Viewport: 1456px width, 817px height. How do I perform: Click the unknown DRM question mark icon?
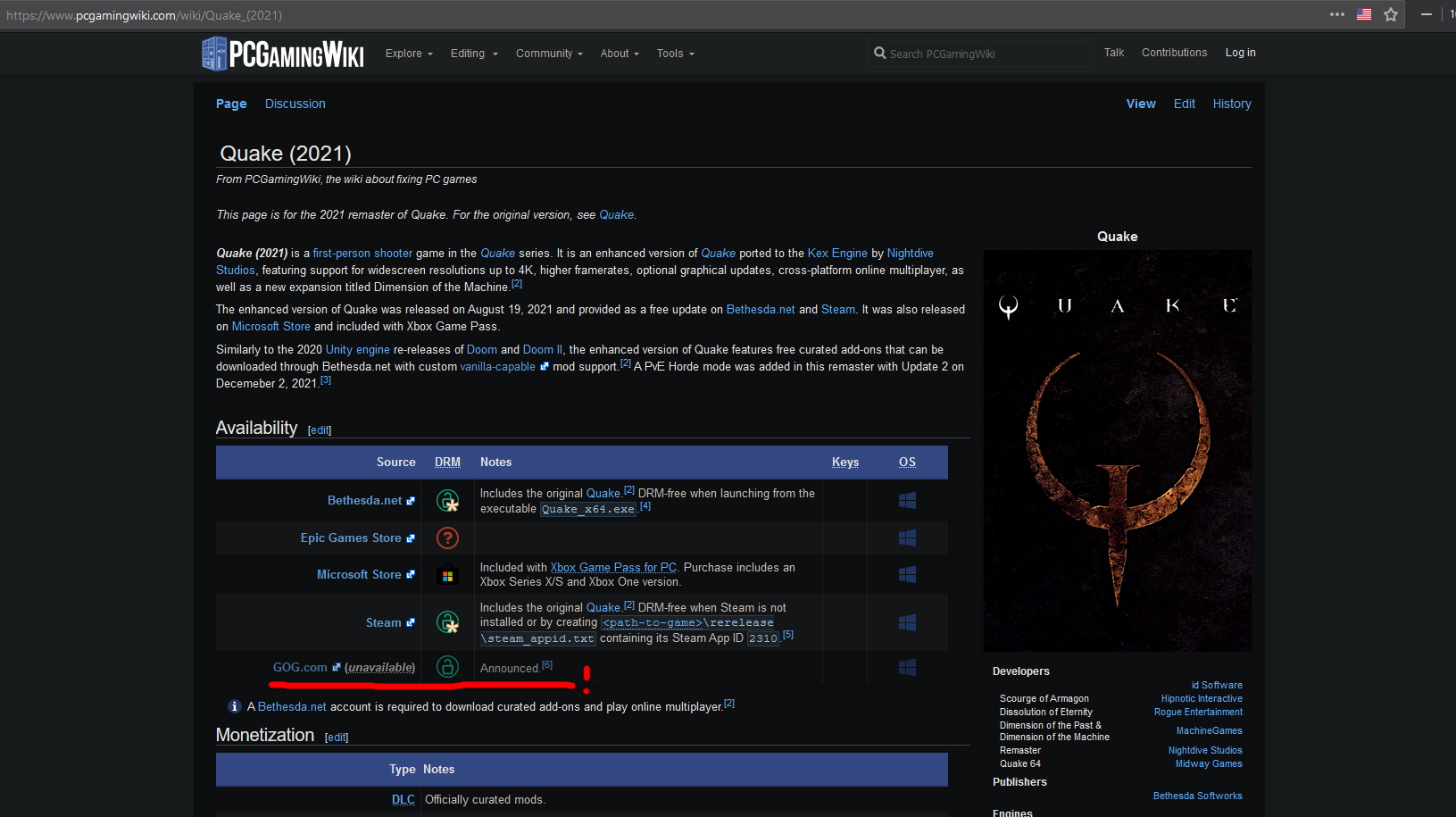(x=447, y=538)
